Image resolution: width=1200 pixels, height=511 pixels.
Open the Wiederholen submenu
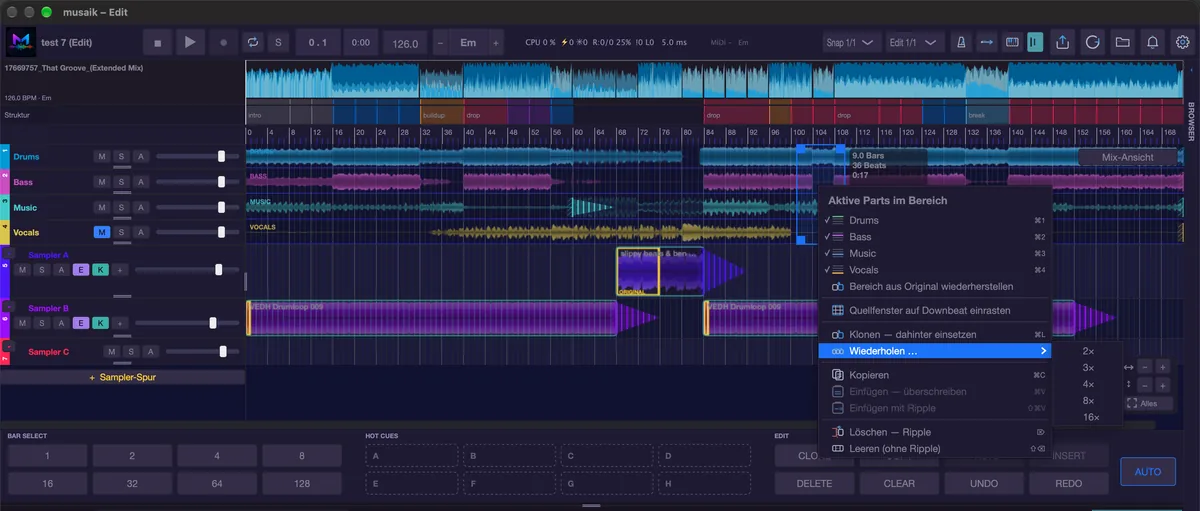point(934,351)
